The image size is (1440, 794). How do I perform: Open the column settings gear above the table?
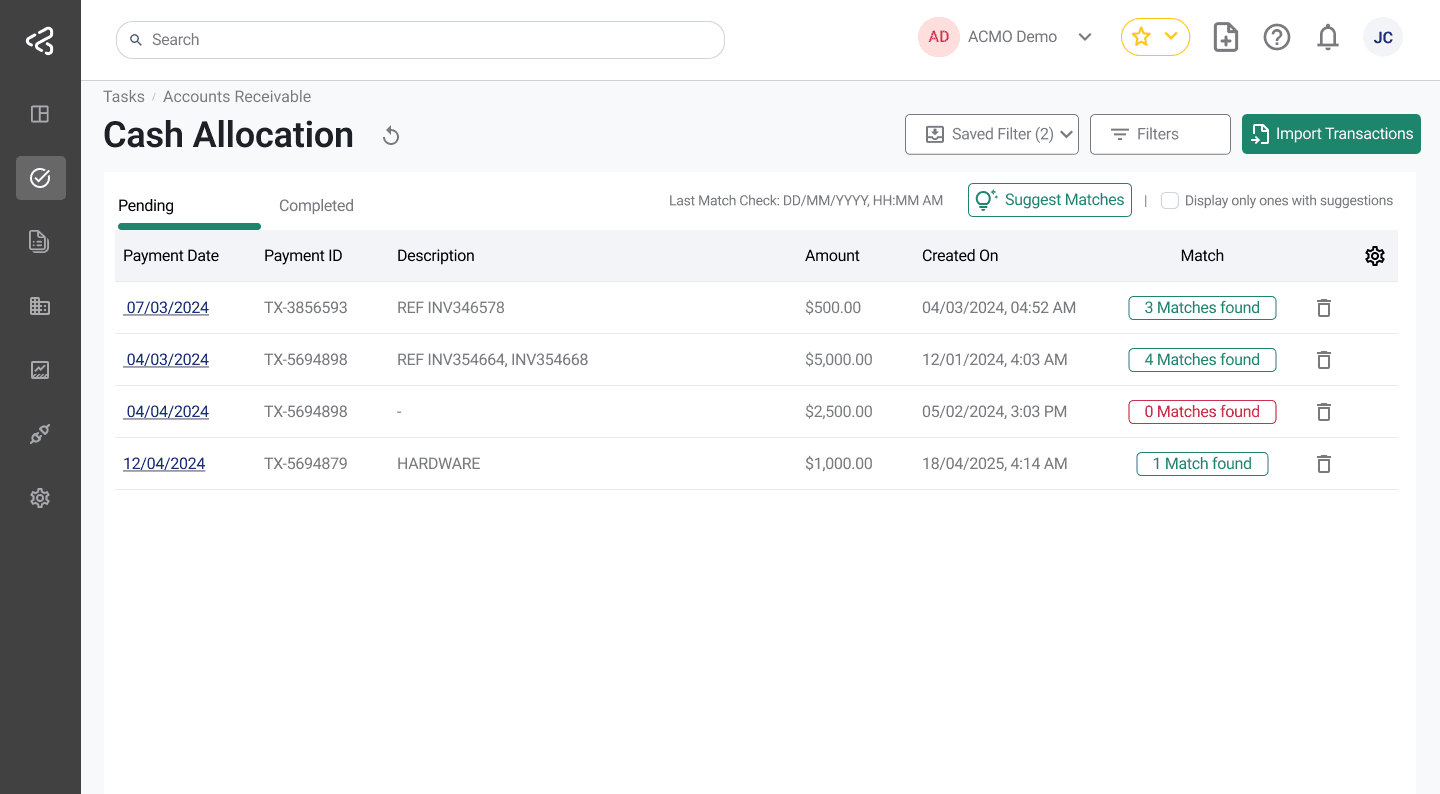(x=1375, y=256)
